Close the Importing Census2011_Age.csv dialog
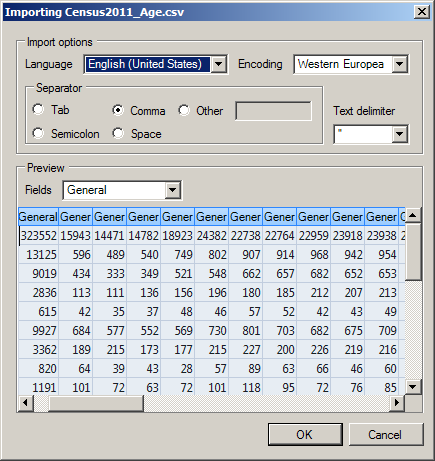This screenshot has height=461, width=435. [x=422, y=12]
